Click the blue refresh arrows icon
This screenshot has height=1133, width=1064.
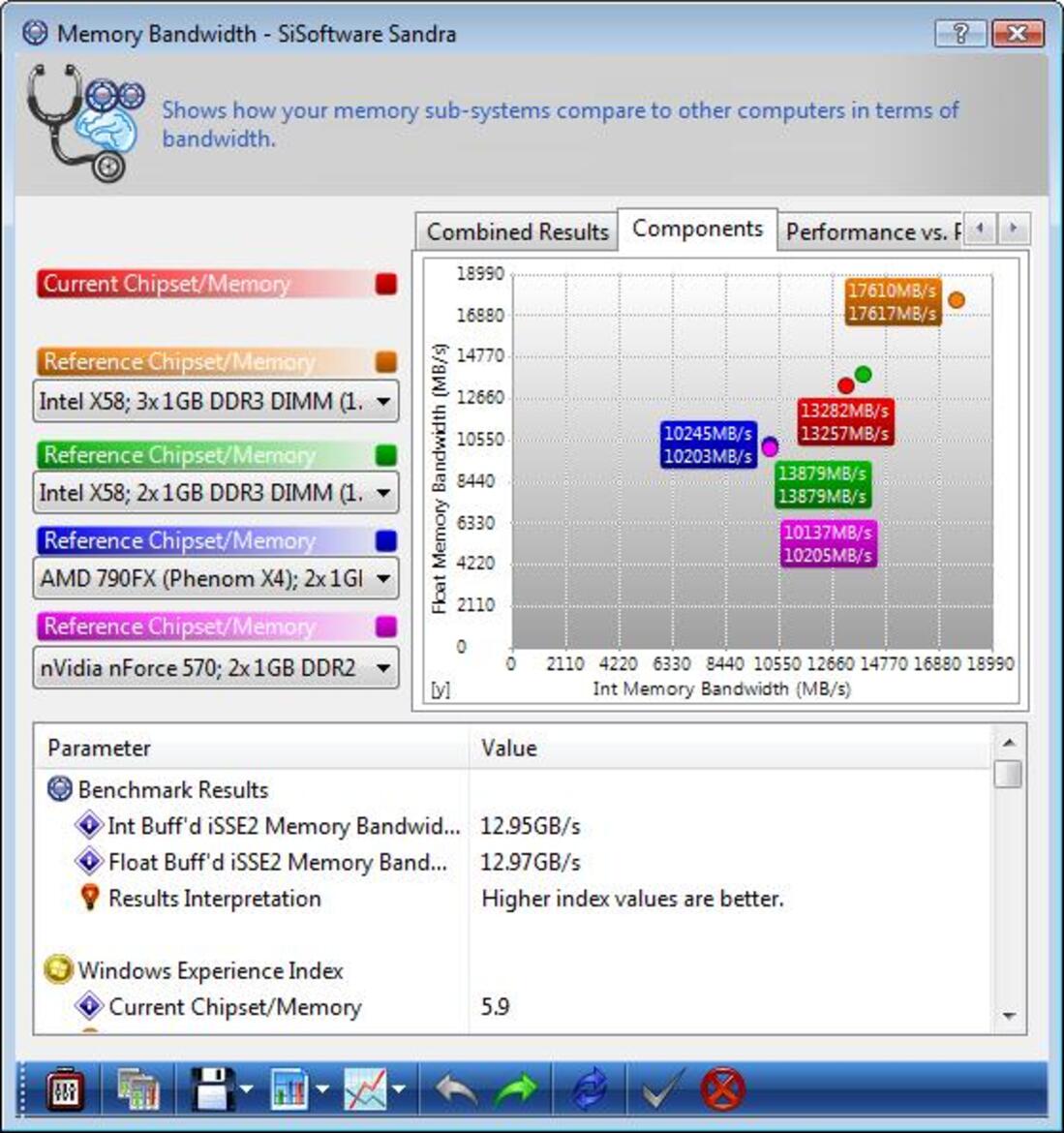(590, 1088)
